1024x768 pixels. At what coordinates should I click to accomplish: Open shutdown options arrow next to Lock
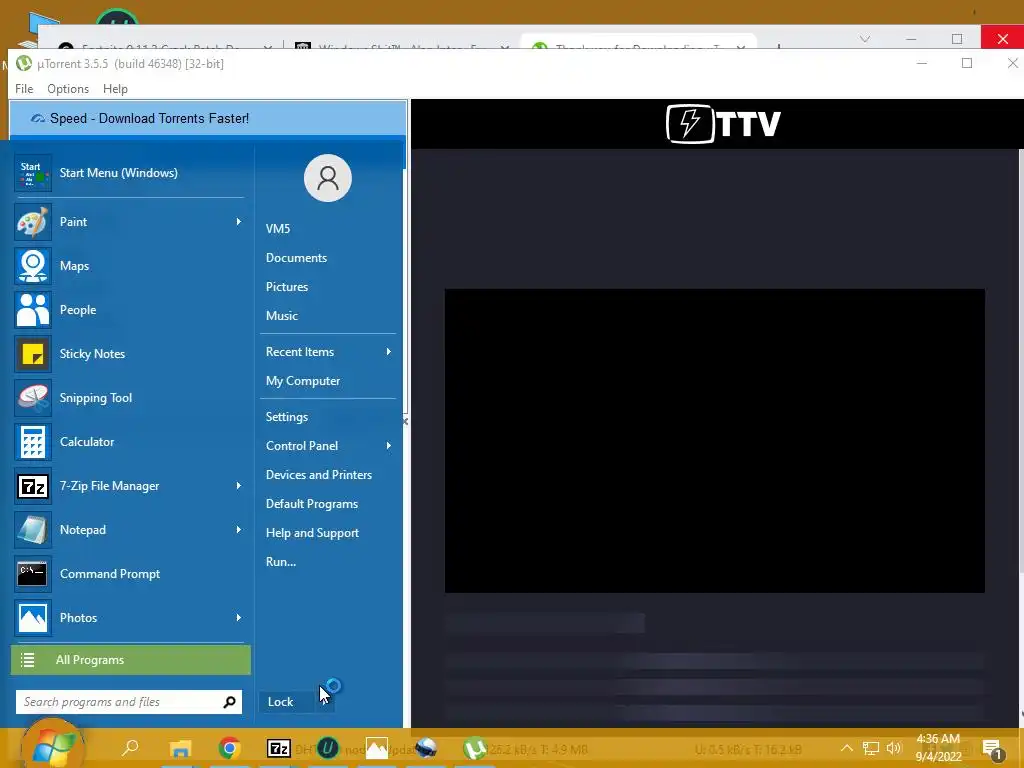tap(325, 702)
